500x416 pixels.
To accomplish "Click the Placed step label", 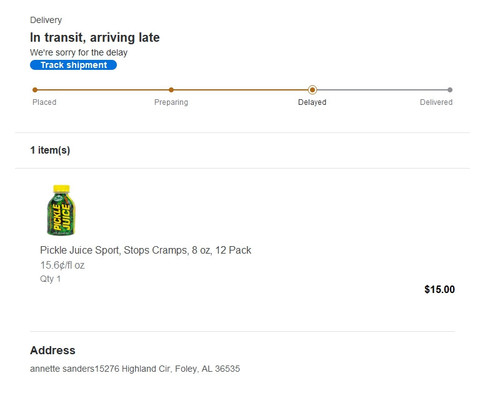I will click(x=44, y=102).
